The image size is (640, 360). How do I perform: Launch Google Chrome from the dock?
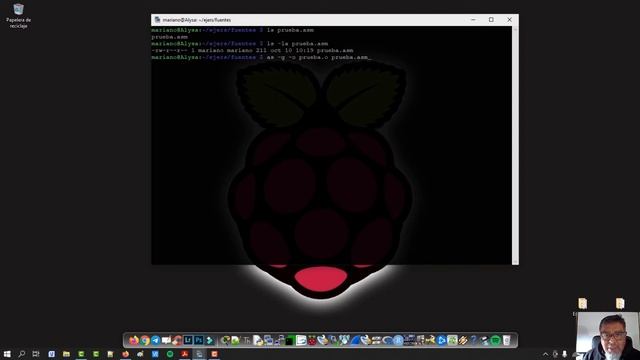click(x=145, y=340)
